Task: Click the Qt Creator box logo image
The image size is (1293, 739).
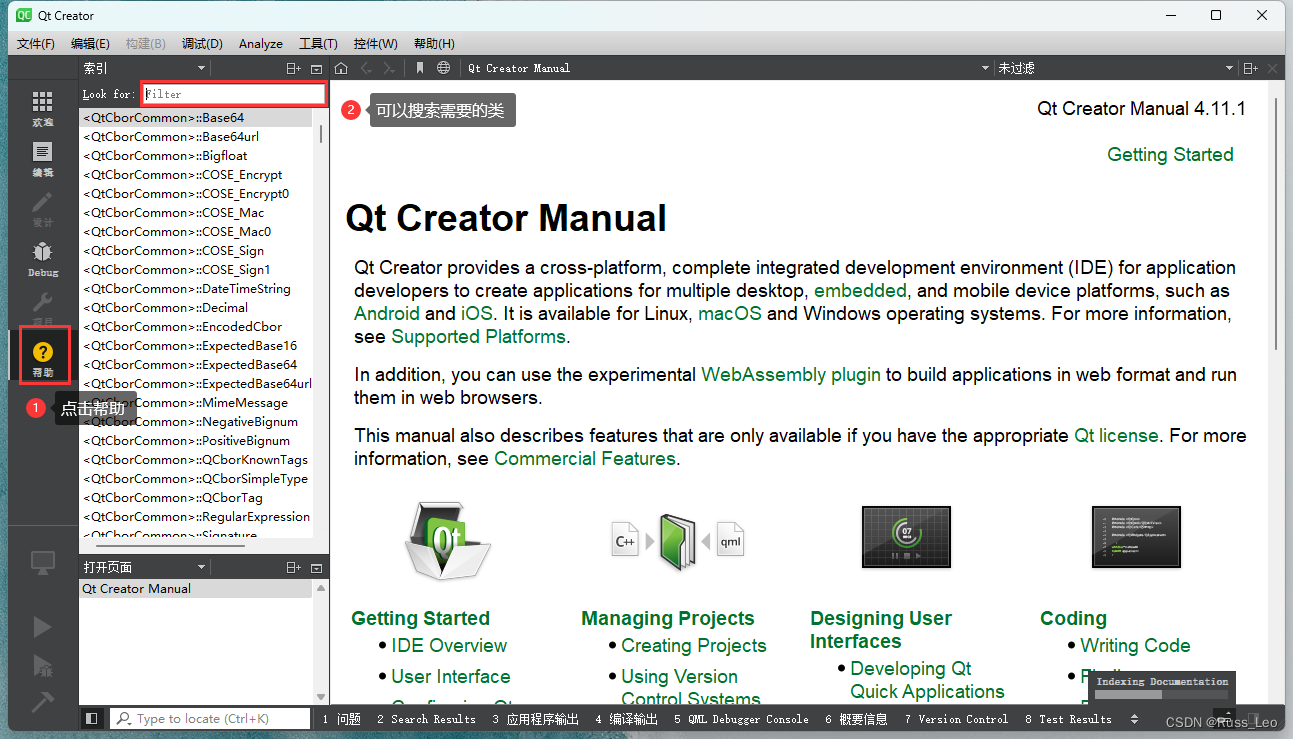Action: point(447,541)
